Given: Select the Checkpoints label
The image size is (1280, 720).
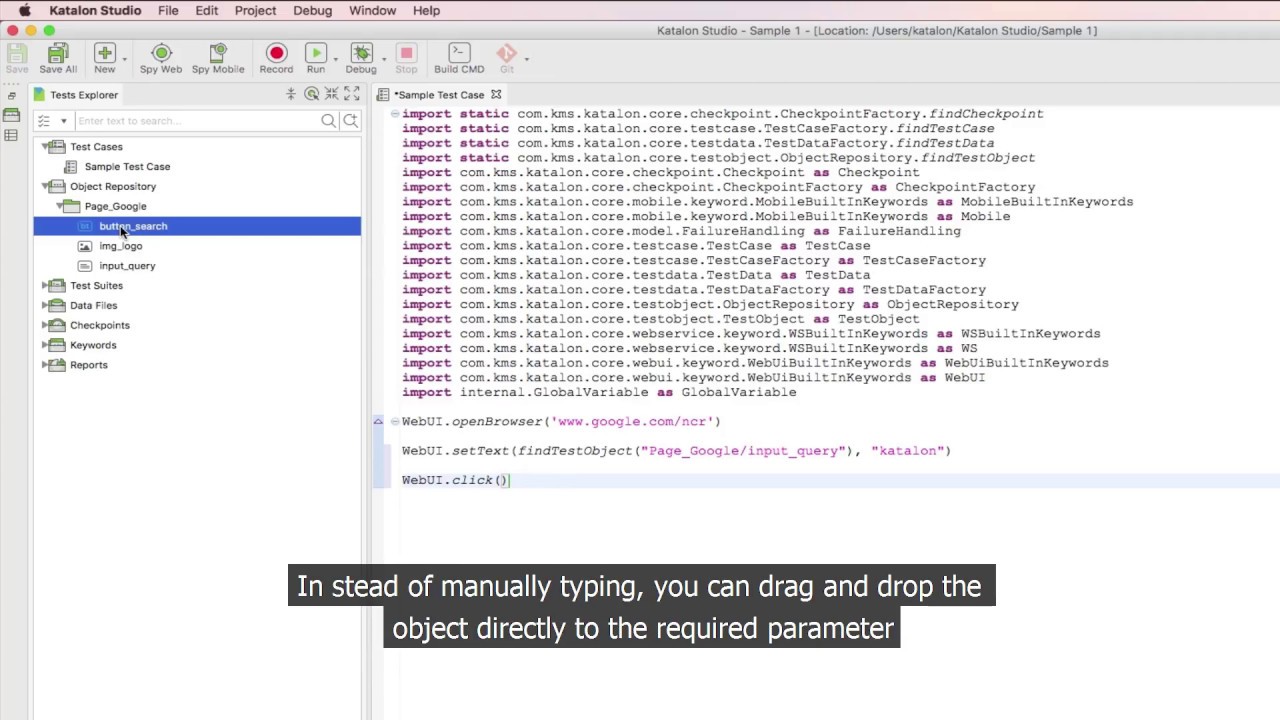Looking at the screenshot, I should (100, 325).
